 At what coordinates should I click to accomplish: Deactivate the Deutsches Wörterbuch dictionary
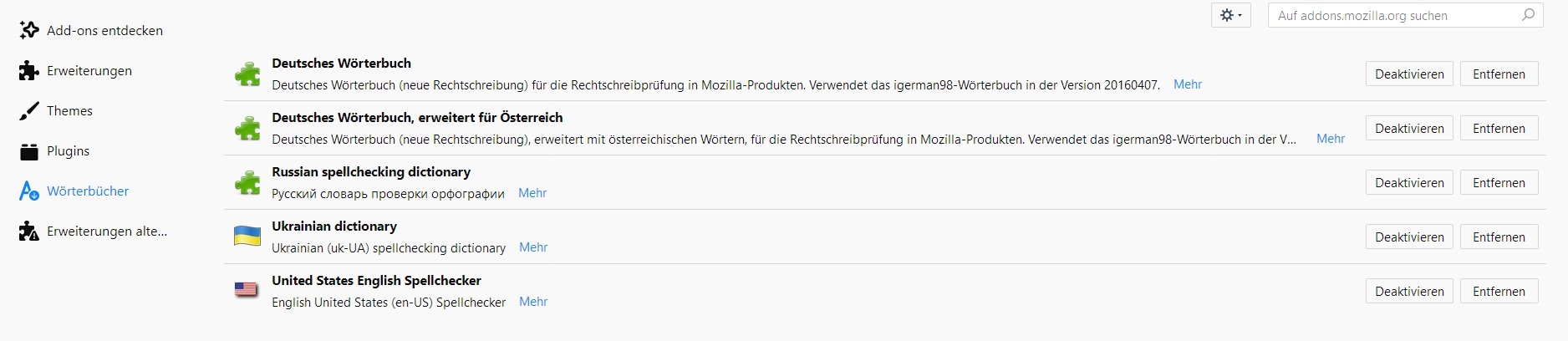[x=1409, y=74]
